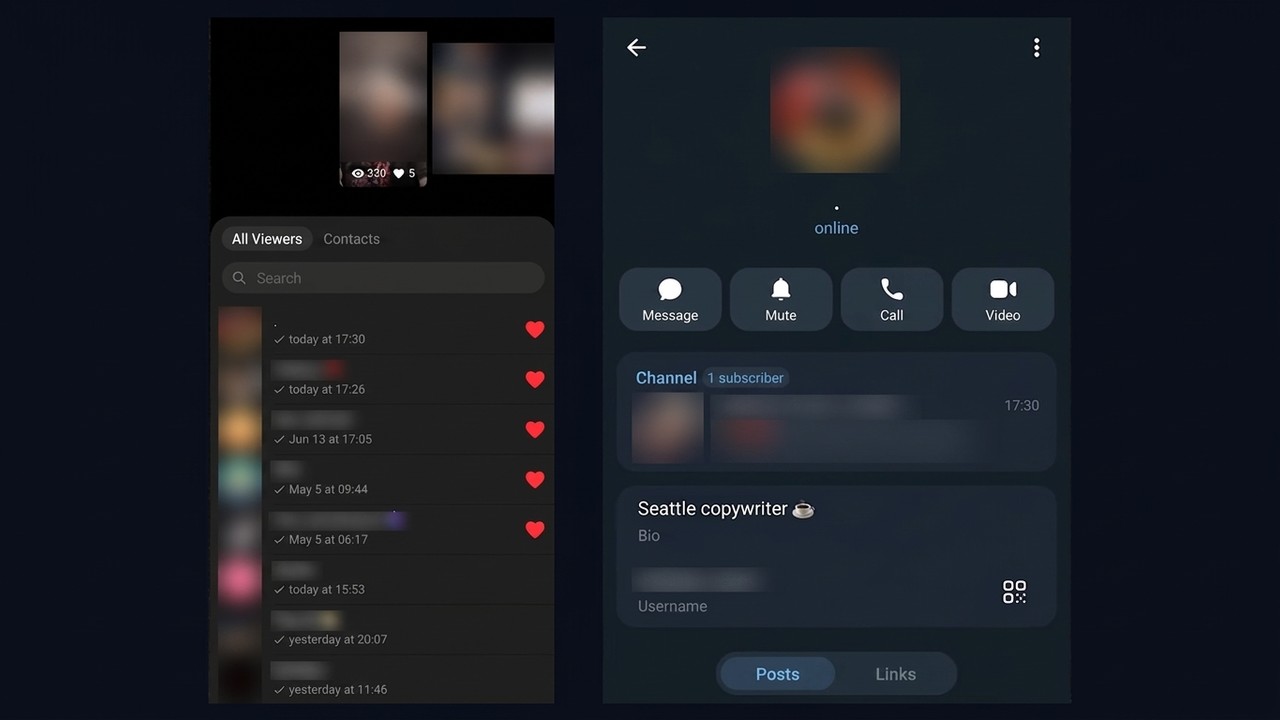Switch to the Links tab
Screen dimensions: 1280x720
[896, 674]
